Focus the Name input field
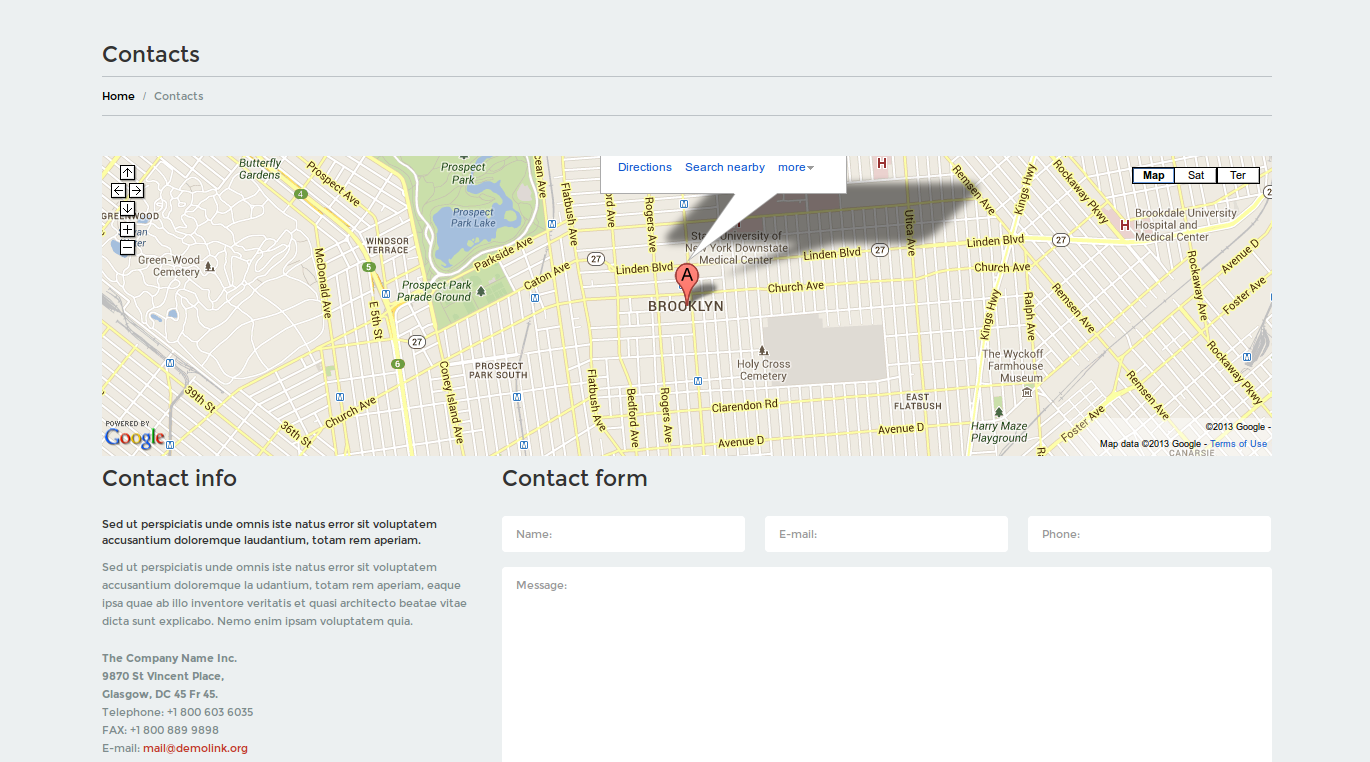Image resolution: width=1370 pixels, height=762 pixels. (x=623, y=534)
